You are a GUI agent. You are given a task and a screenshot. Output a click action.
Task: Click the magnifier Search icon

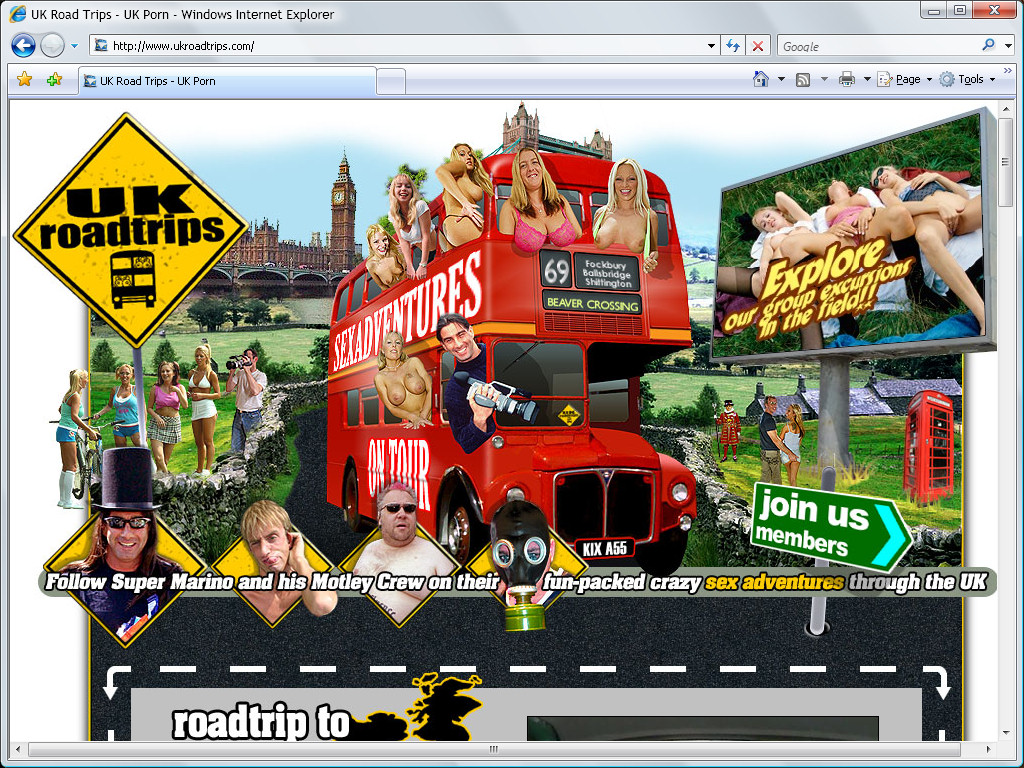(988, 44)
